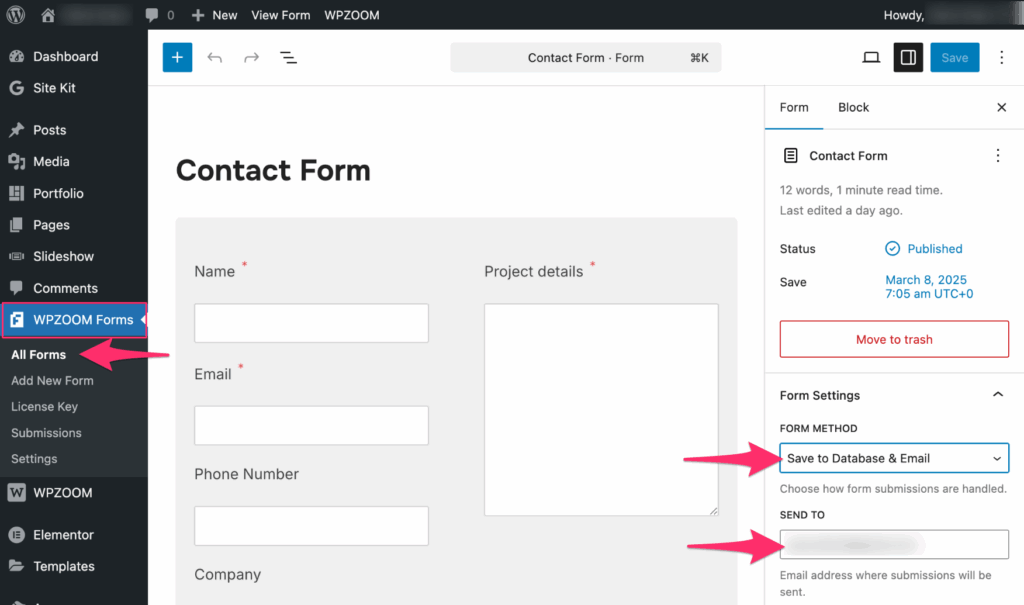Switch to the Form tab

pyautogui.click(x=793, y=107)
